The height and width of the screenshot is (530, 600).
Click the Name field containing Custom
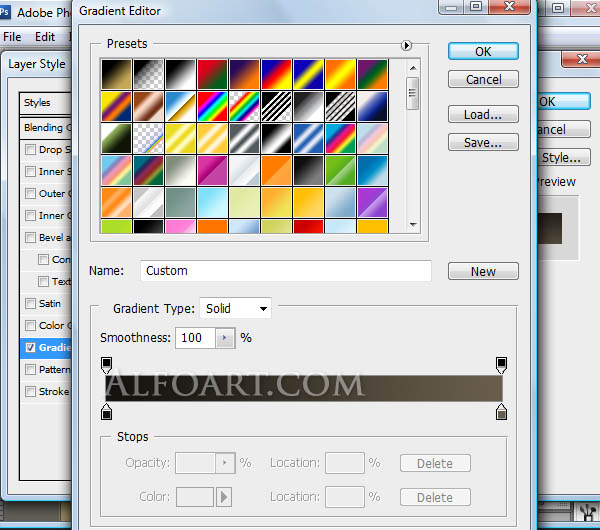[x=286, y=271]
